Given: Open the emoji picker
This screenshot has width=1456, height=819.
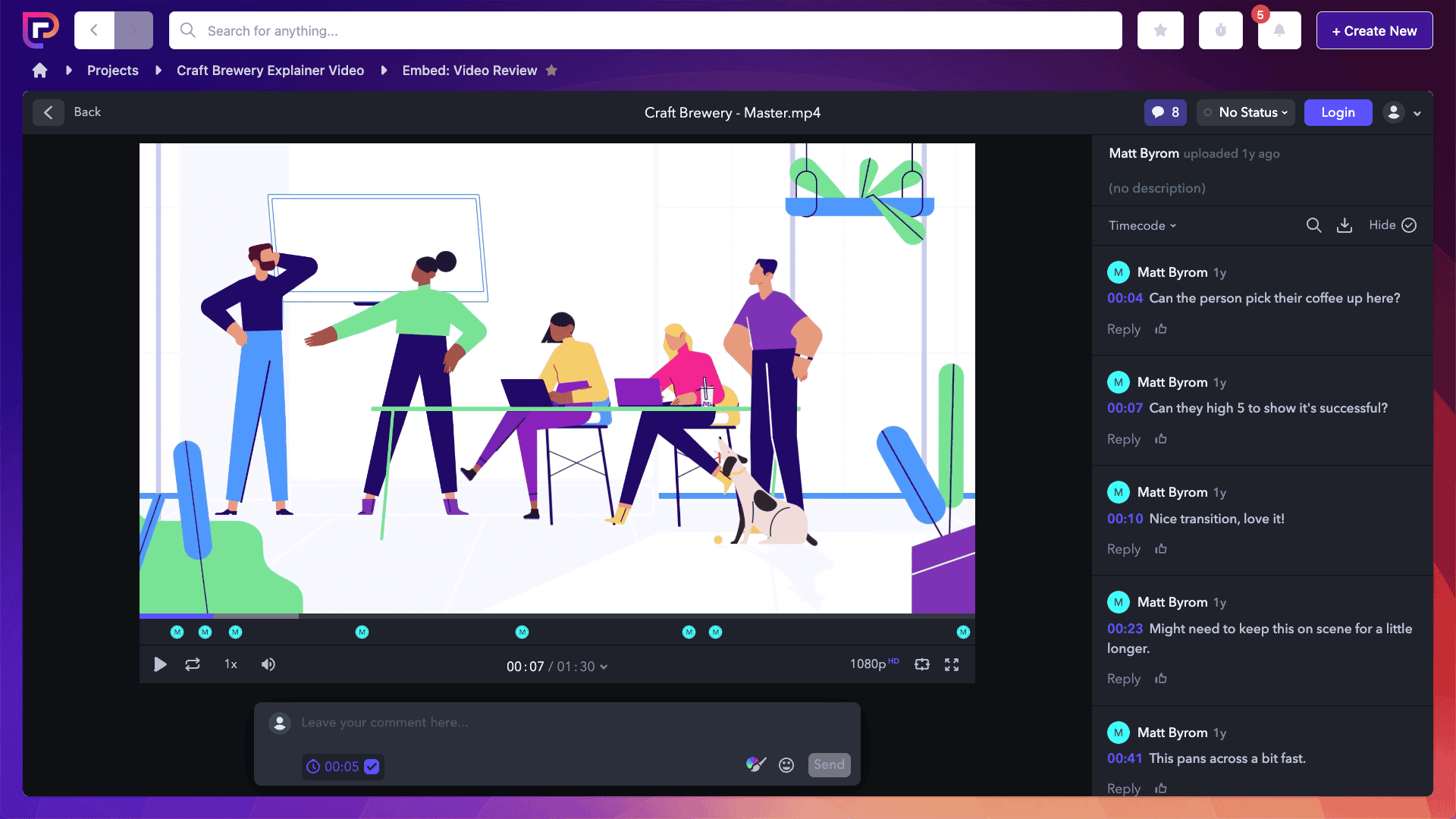Looking at the screenshot, I should (786, 765).
